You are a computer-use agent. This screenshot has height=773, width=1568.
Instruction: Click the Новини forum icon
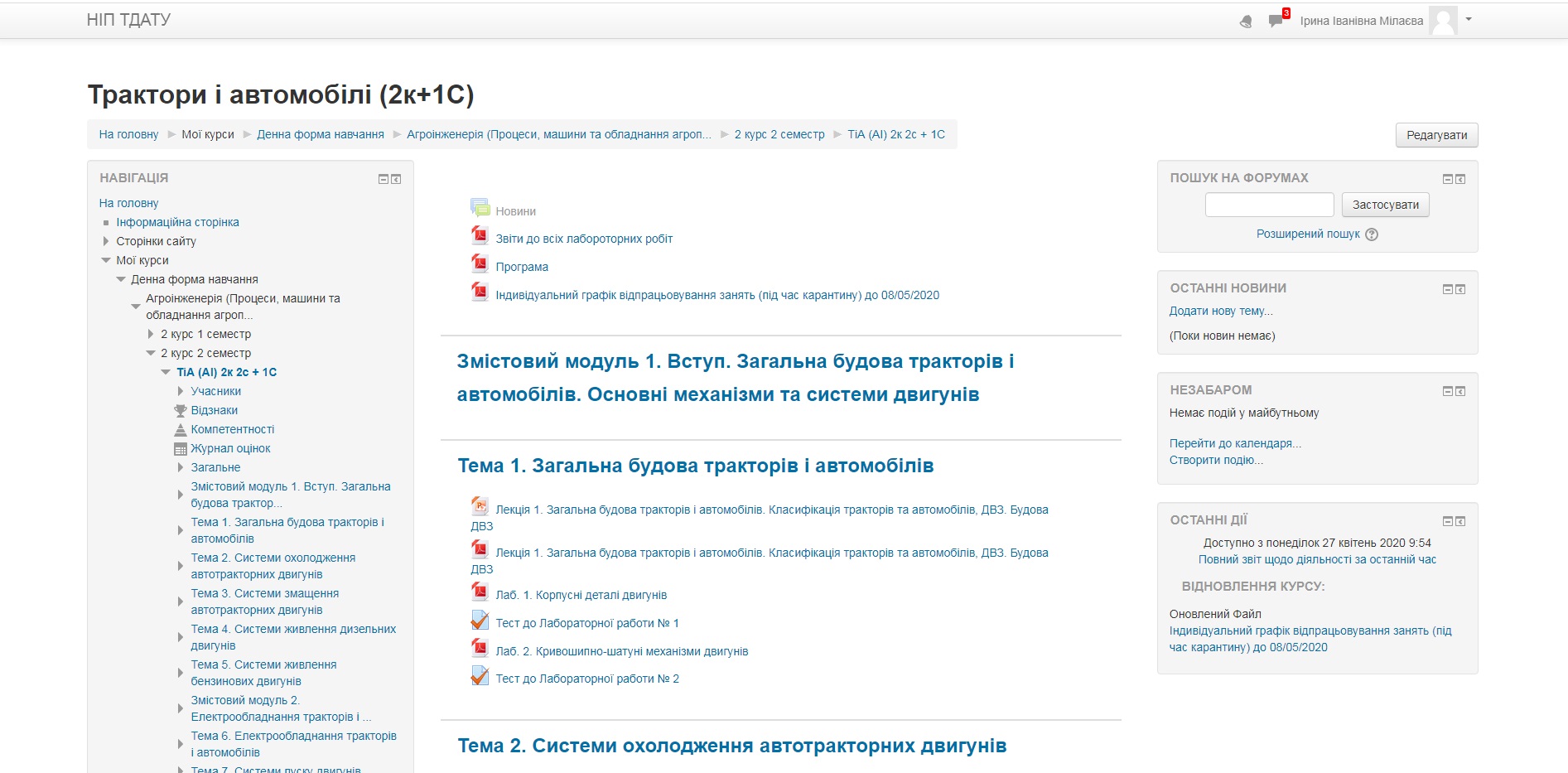click(x=480, y=208)
